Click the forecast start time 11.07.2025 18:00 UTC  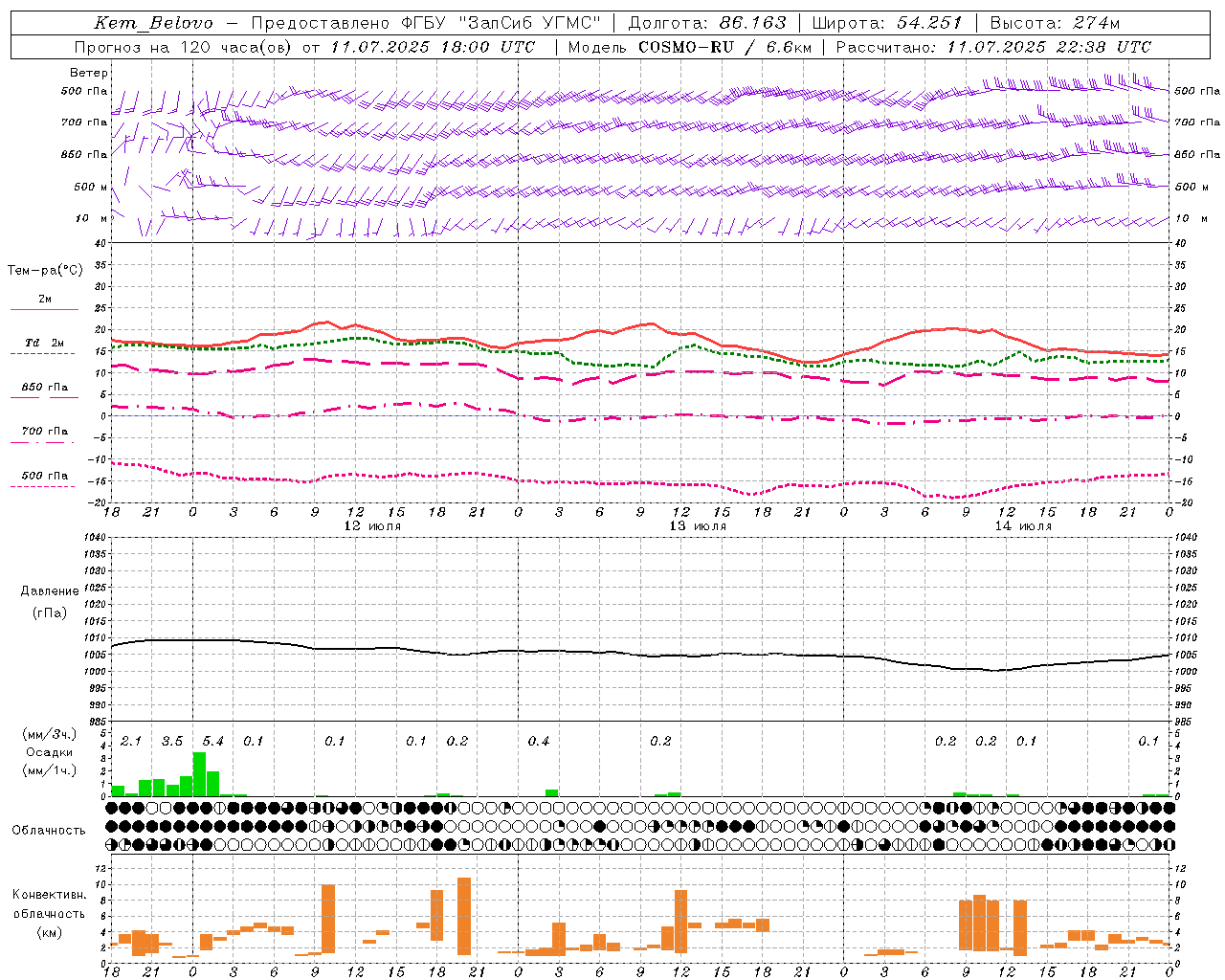(x=433, y=47)
